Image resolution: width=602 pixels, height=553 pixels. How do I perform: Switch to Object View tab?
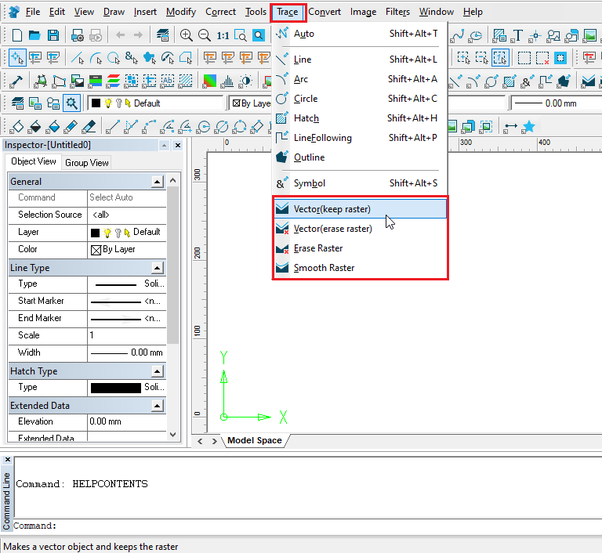(33, 162)
